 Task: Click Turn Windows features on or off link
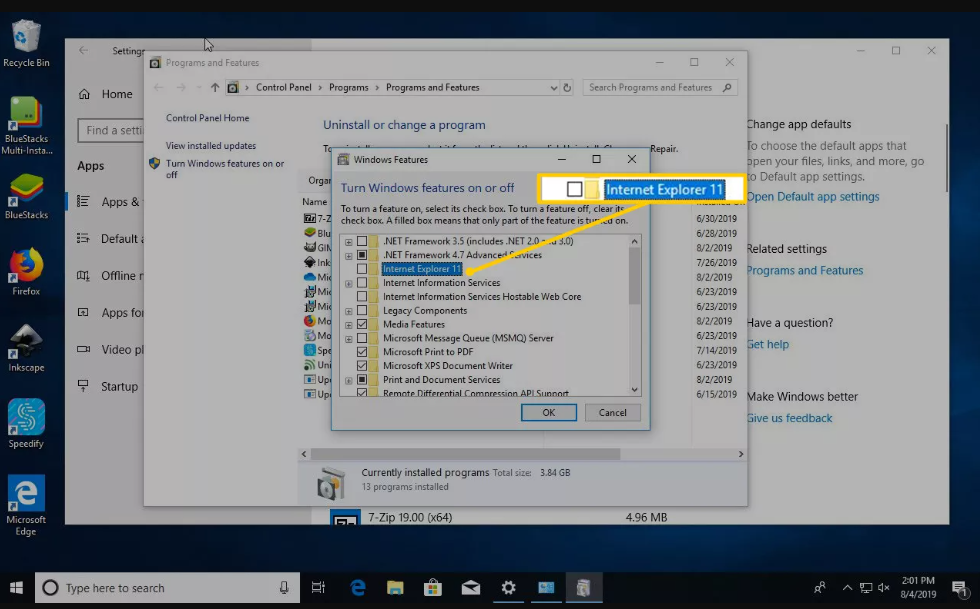(x=225, y=169)
